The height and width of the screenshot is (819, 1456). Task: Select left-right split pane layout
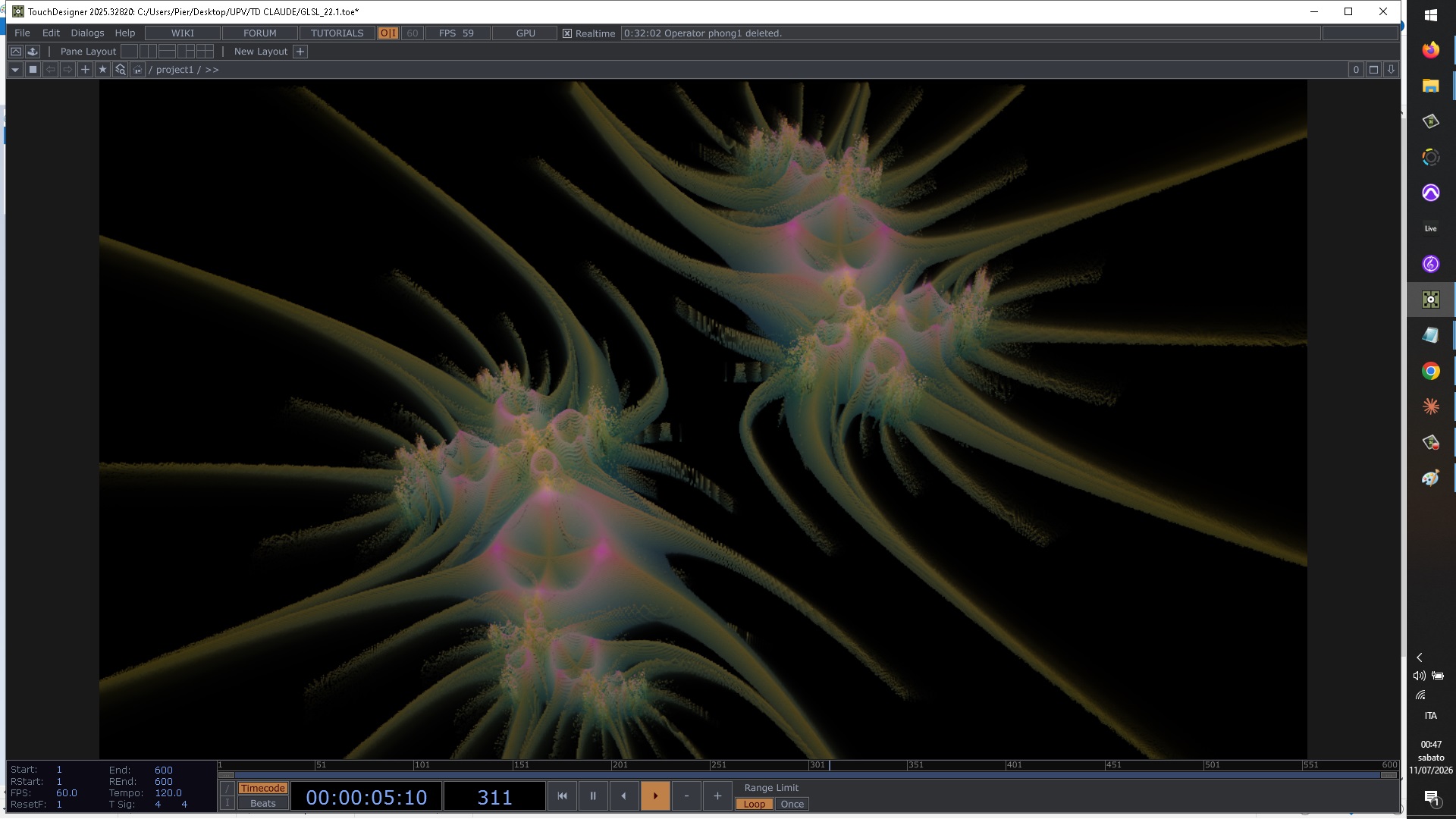coord(149,52)
